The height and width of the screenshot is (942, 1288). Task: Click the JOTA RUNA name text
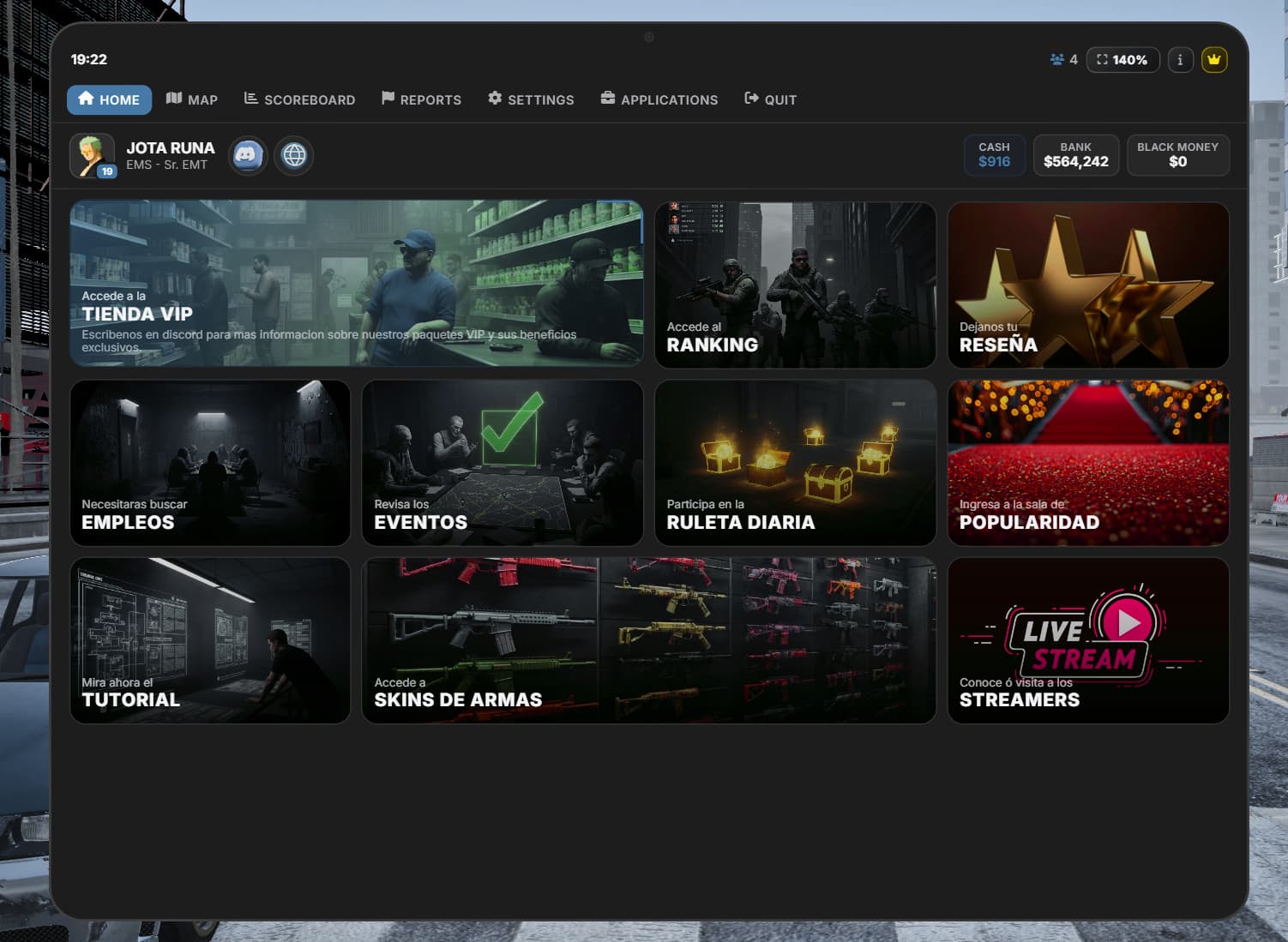(171, 147)
